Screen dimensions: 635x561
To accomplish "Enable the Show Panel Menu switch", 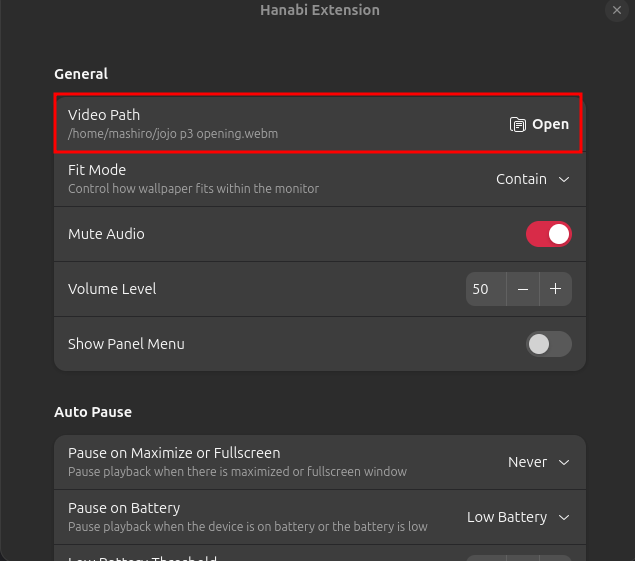I will [548, 344].
